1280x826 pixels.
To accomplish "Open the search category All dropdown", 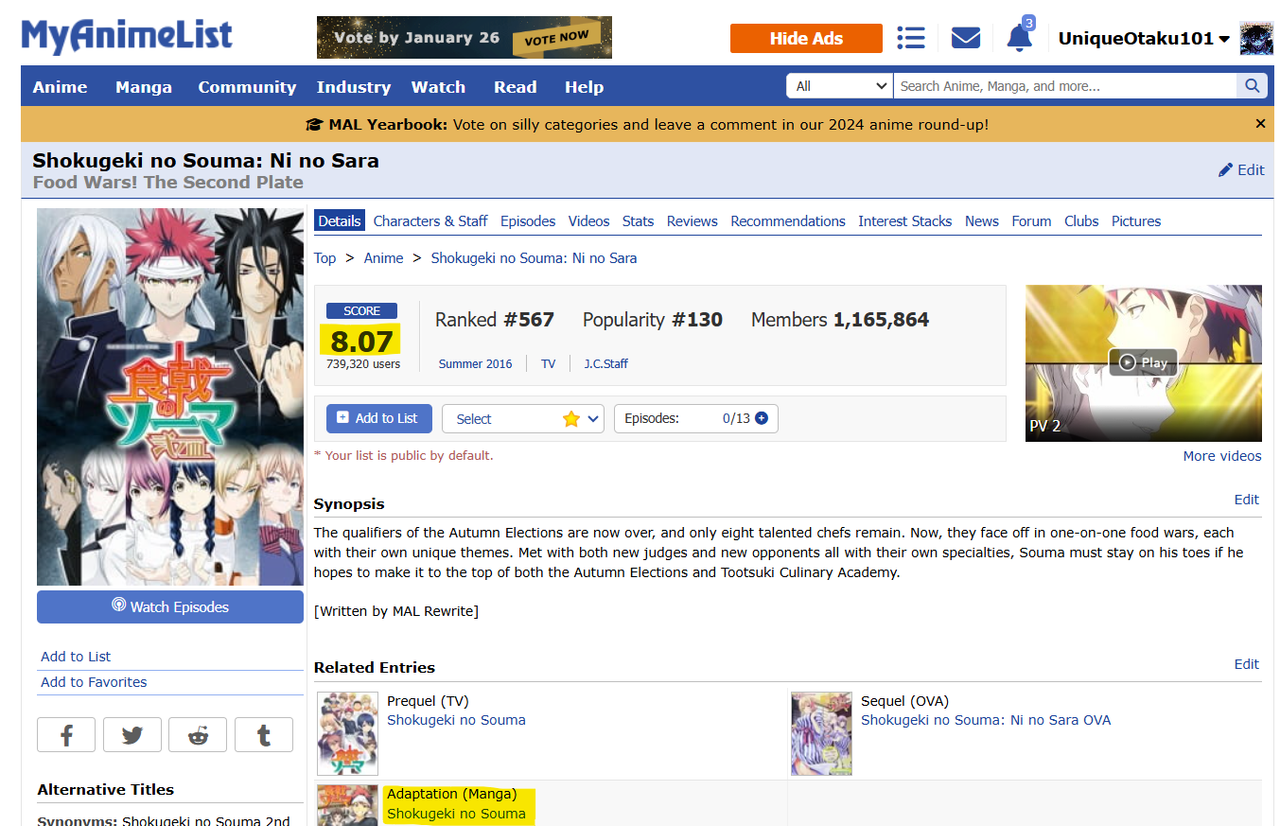I will pos(839,86).
